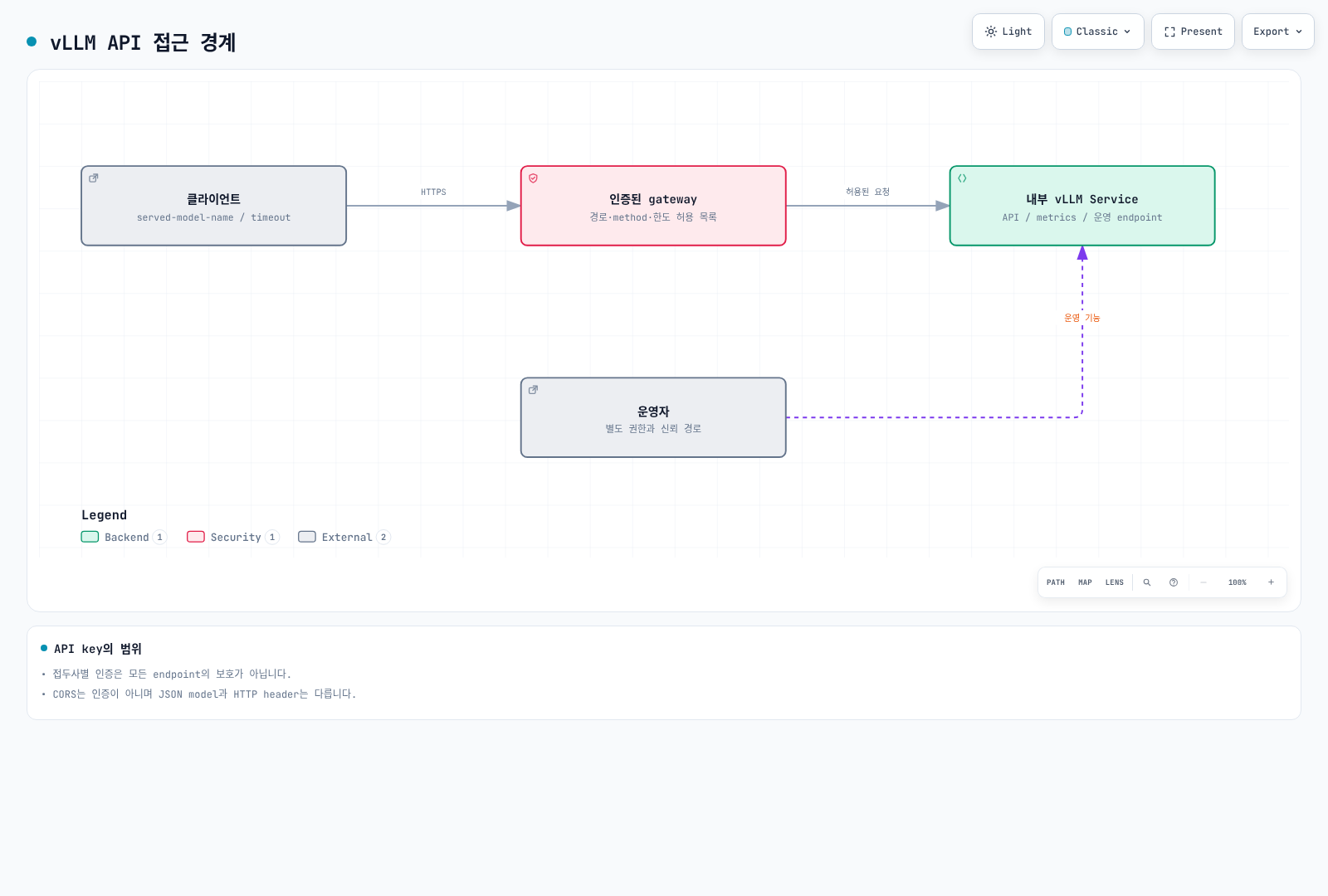Click the 운영 기능 edge label
This screenshot has height=896, width=1328.
[x=1082, y=318]
